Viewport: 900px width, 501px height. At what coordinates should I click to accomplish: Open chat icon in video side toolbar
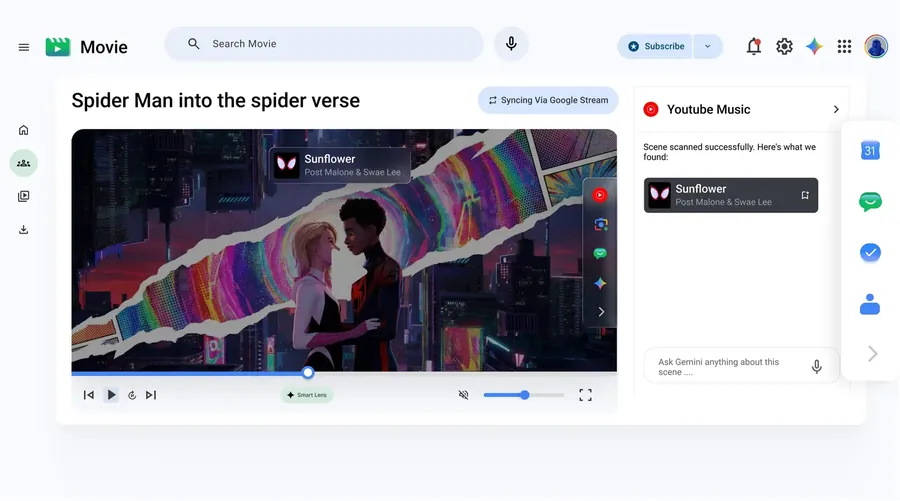pos(600,254)
